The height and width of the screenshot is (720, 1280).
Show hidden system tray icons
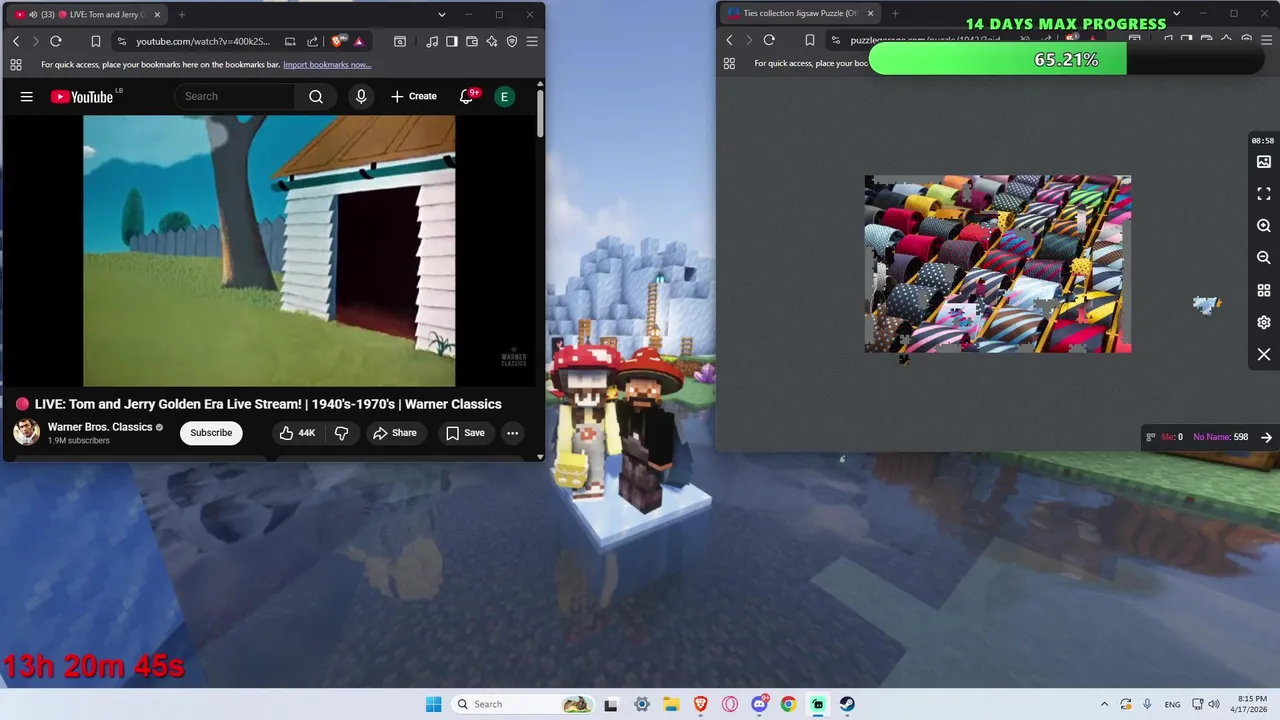pyautogui.click(x=1104, y=704)
